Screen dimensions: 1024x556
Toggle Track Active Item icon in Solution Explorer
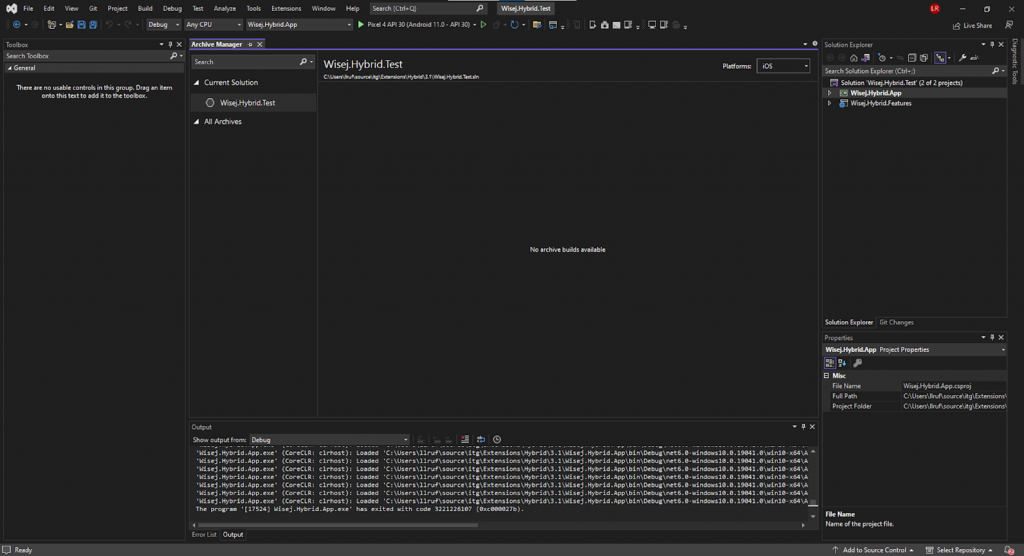(940, 57)
